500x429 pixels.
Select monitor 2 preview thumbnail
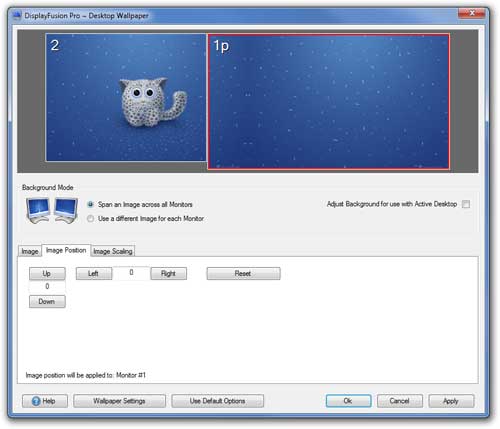coord(126,97)
